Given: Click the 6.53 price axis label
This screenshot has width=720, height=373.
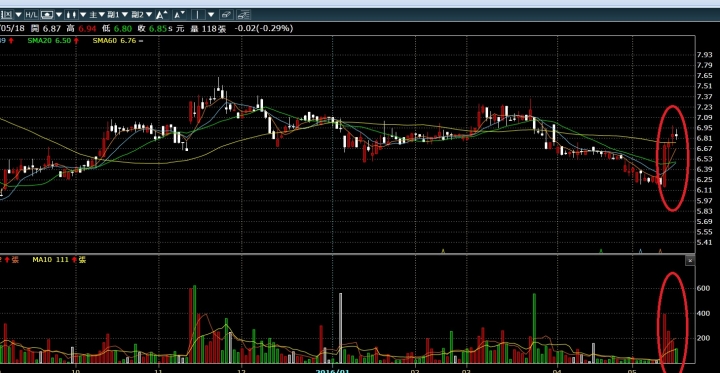Looking at the screenshot, I should 704,159.
